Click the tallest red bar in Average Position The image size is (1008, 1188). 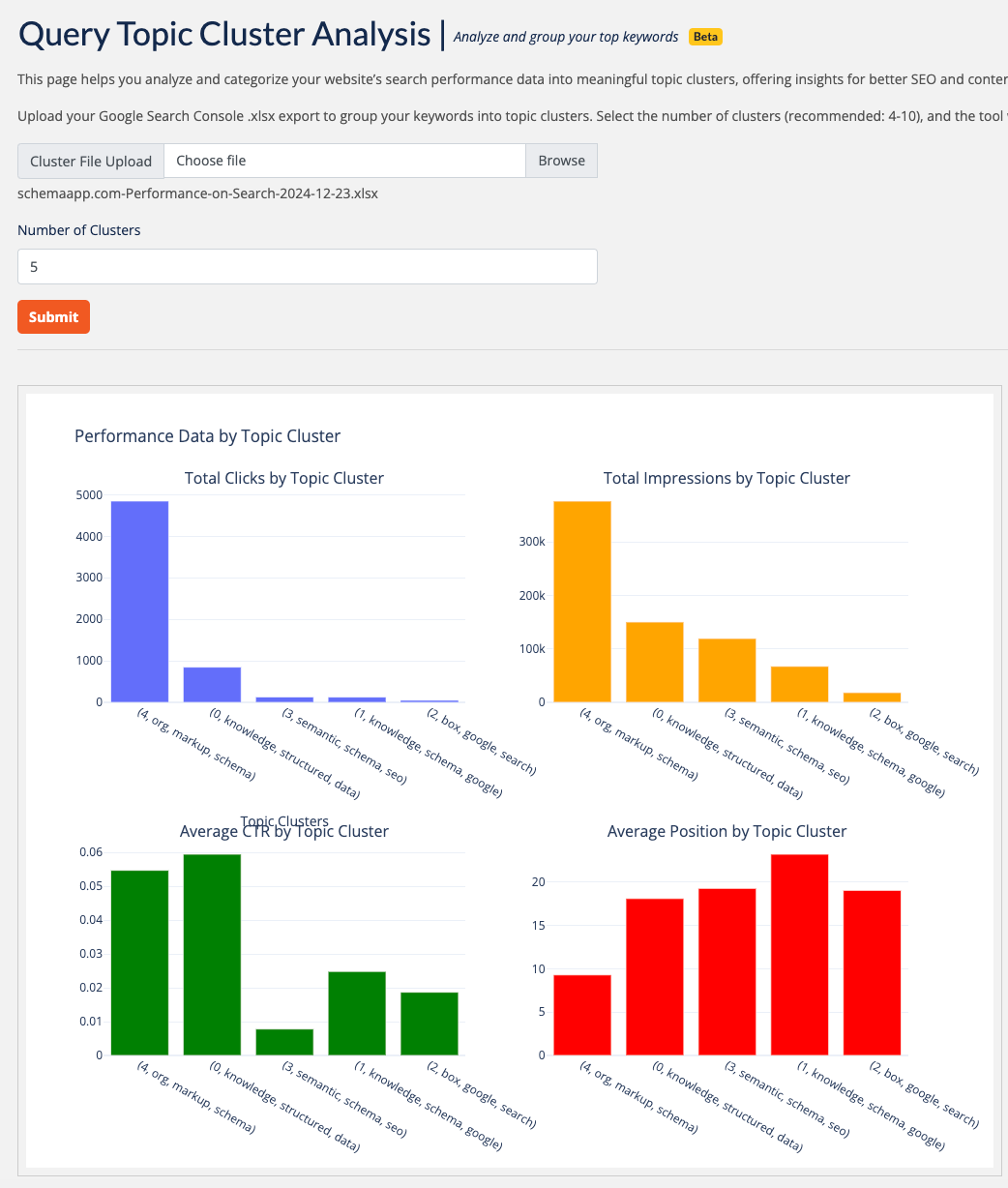tap(800, 955)
